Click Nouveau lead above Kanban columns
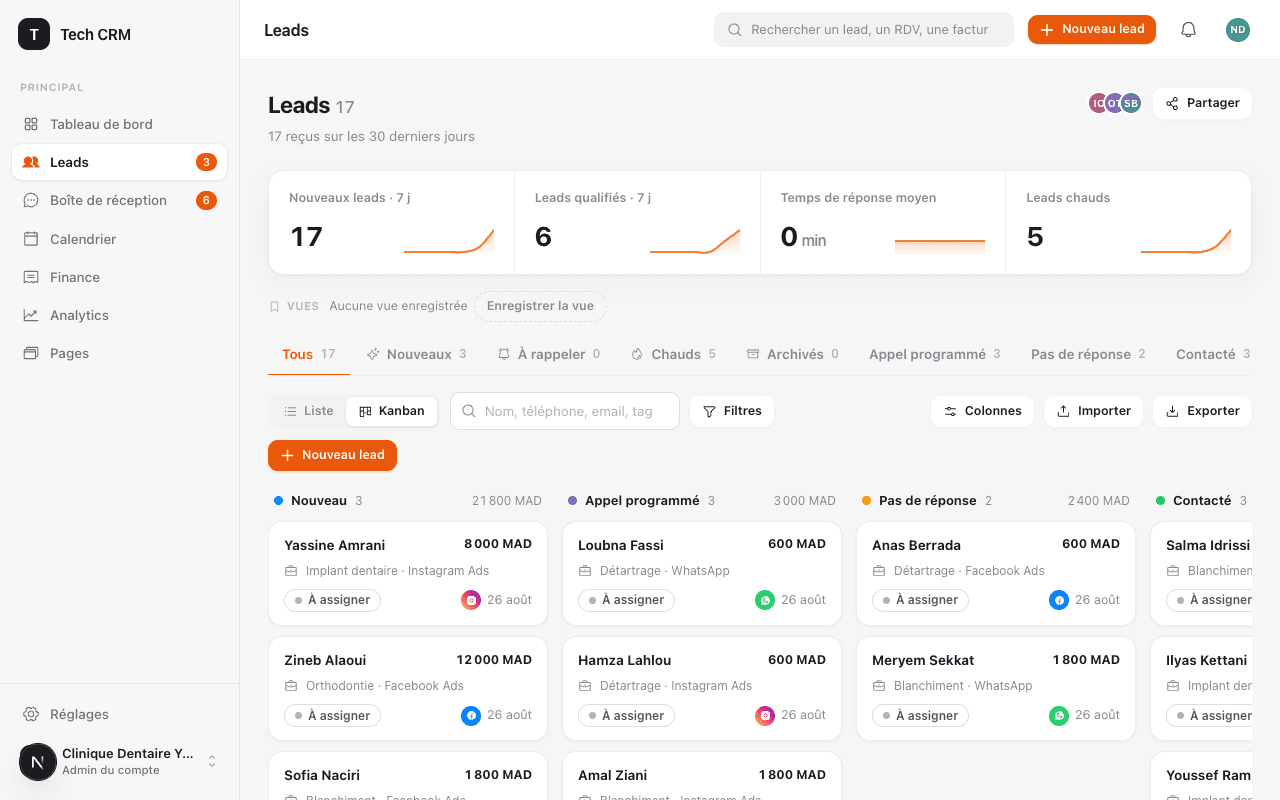 [x=332, y=455]
